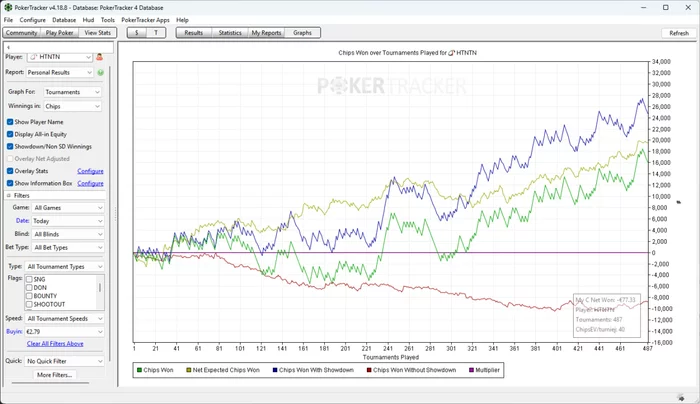The width and height of the screenshot is (700, 404).
Task: Collapse the Filters section expander
Action: [8, 196]
